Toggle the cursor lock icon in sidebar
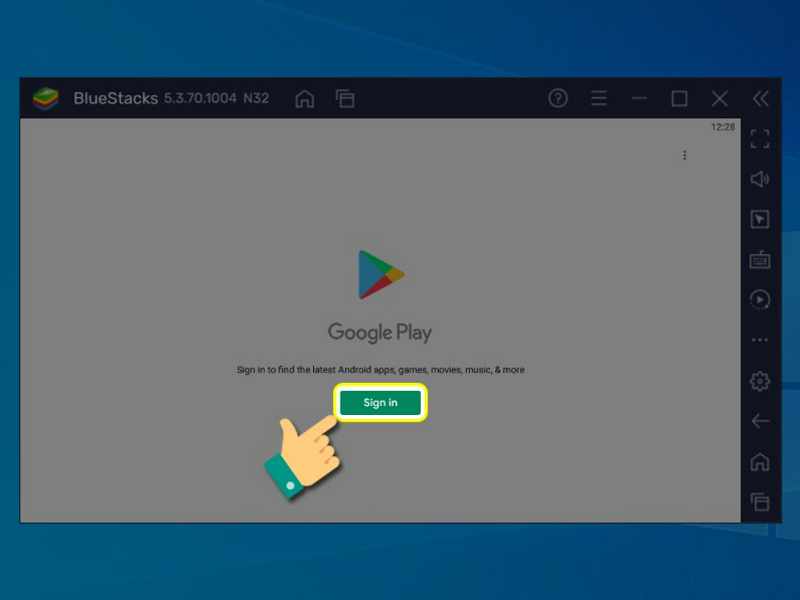Viewport: 800px width, 600px height. pos(760,219)
